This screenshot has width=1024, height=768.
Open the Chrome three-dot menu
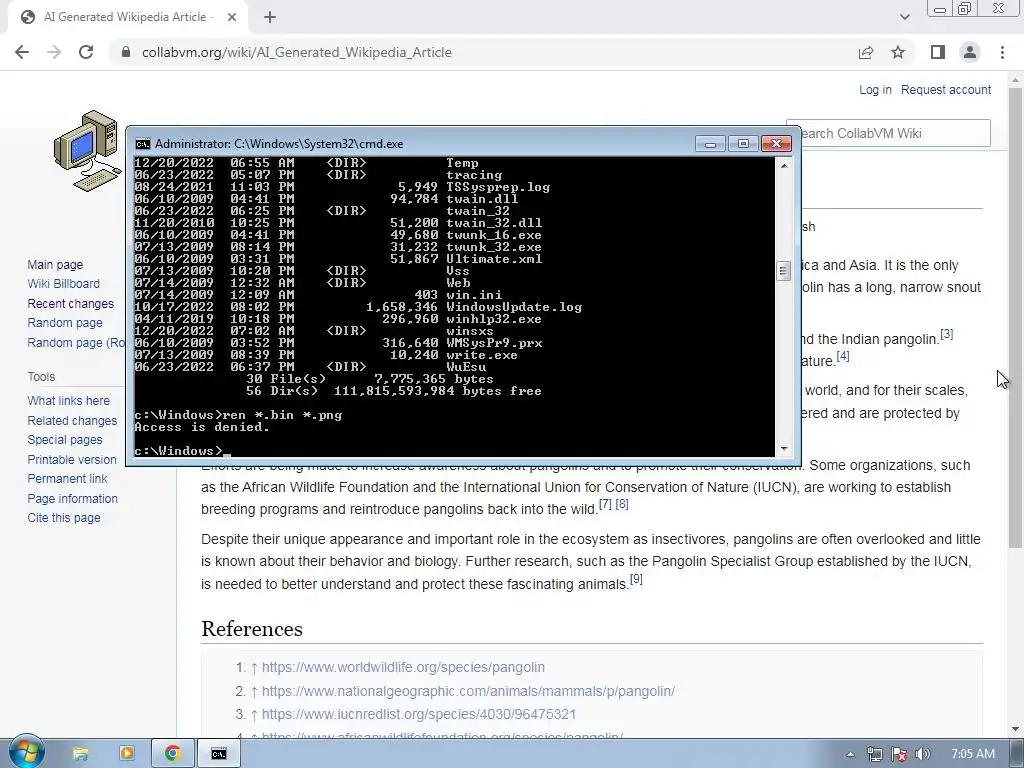point(1002,52)
